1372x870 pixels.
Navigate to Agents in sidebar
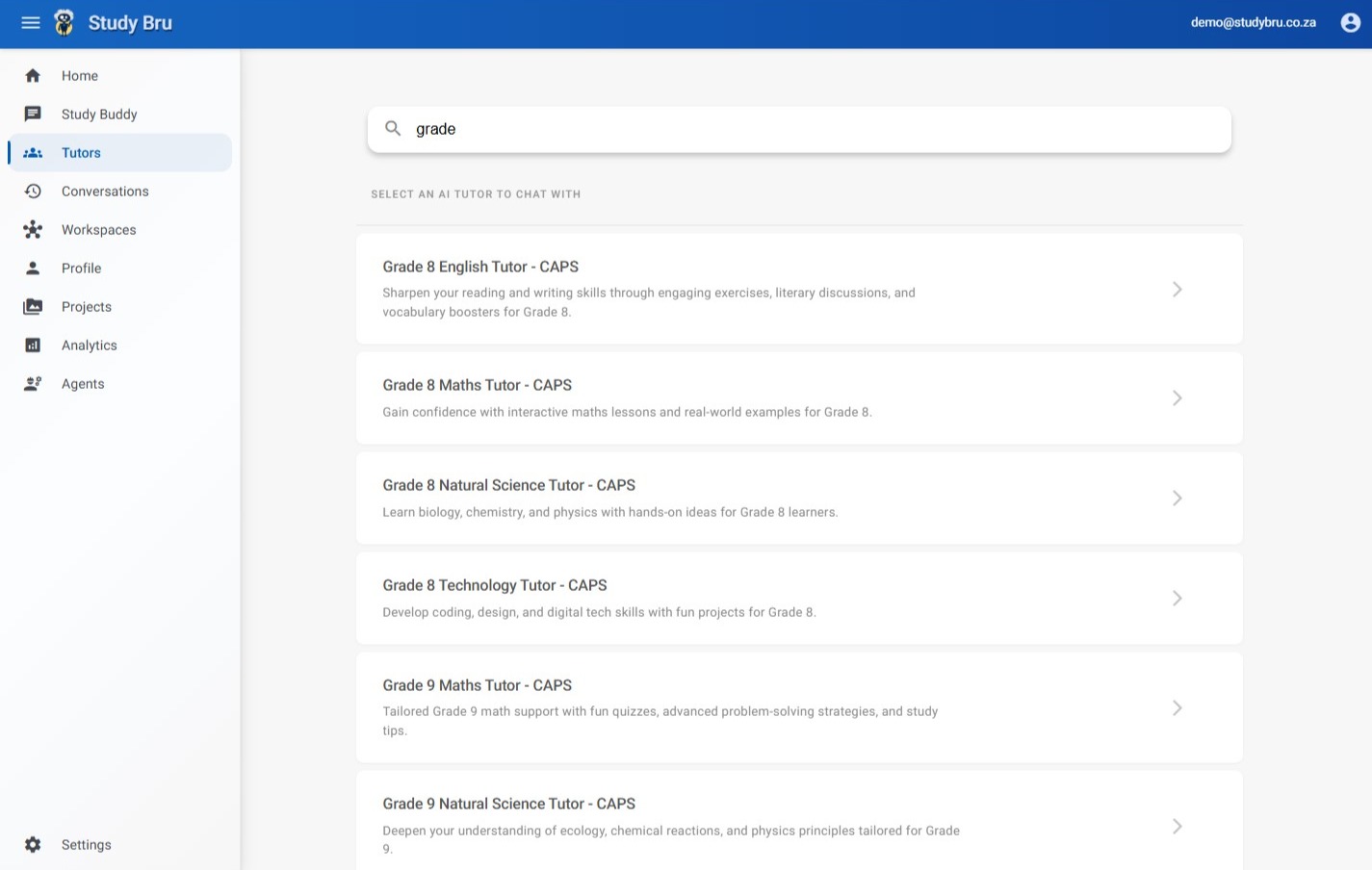coord(83,384)
